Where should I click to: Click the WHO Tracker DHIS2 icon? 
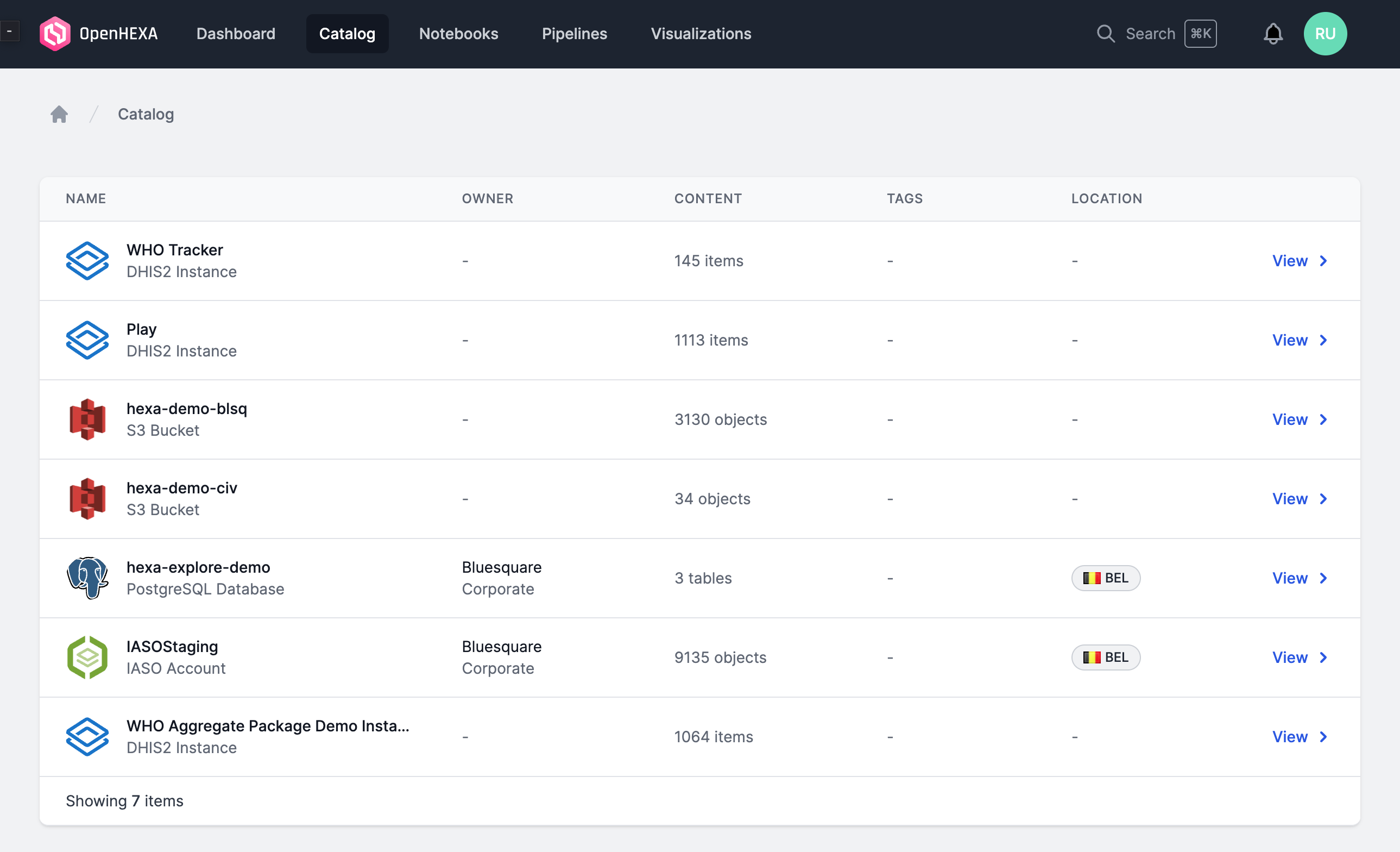click(87, 261)
